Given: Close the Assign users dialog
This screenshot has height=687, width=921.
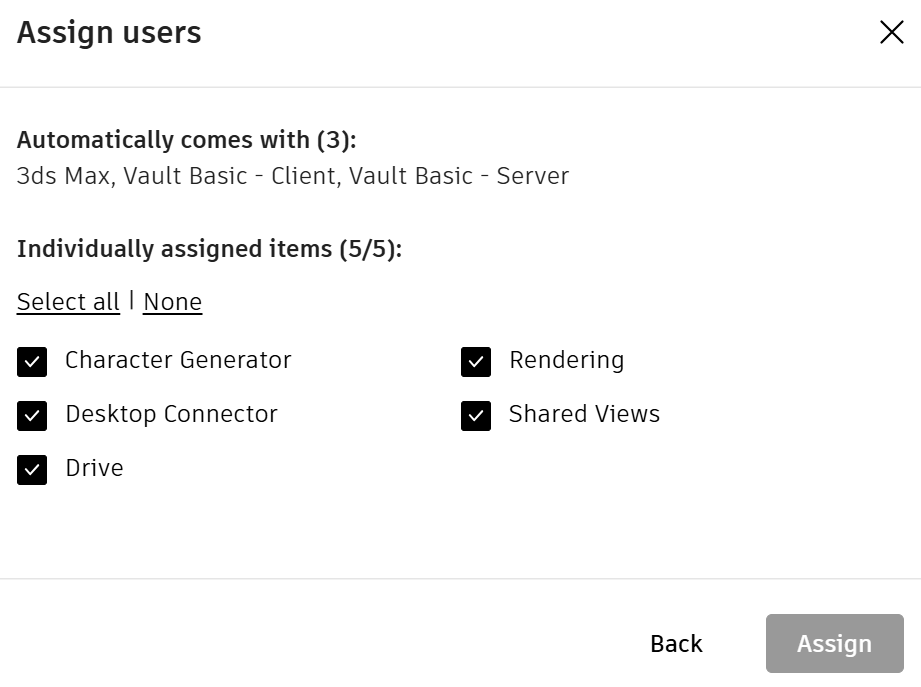Looking at the screenshot, I should pyautogui.click(x=891, y=33).
